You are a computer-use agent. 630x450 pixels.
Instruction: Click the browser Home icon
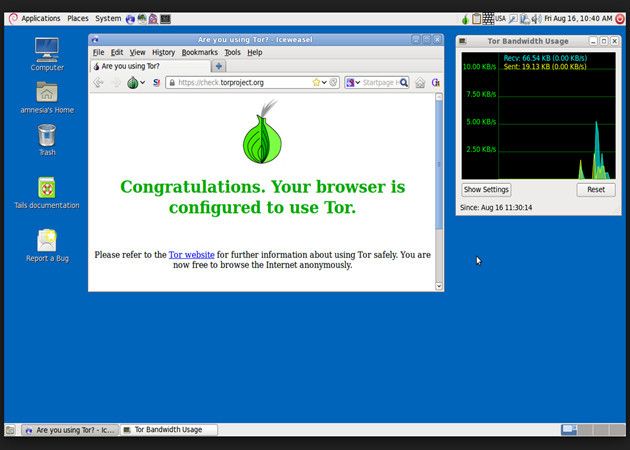(420, 83)
